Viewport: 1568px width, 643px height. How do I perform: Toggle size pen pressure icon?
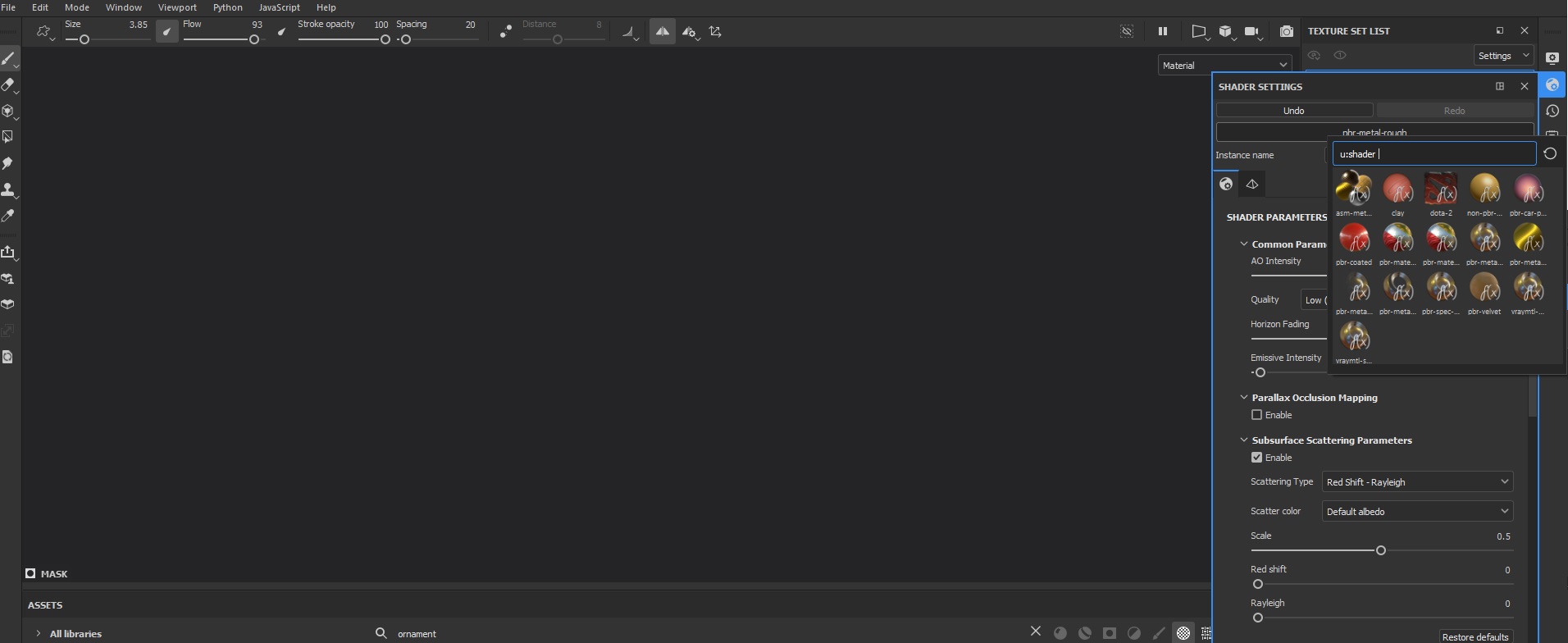click(167, 32)
